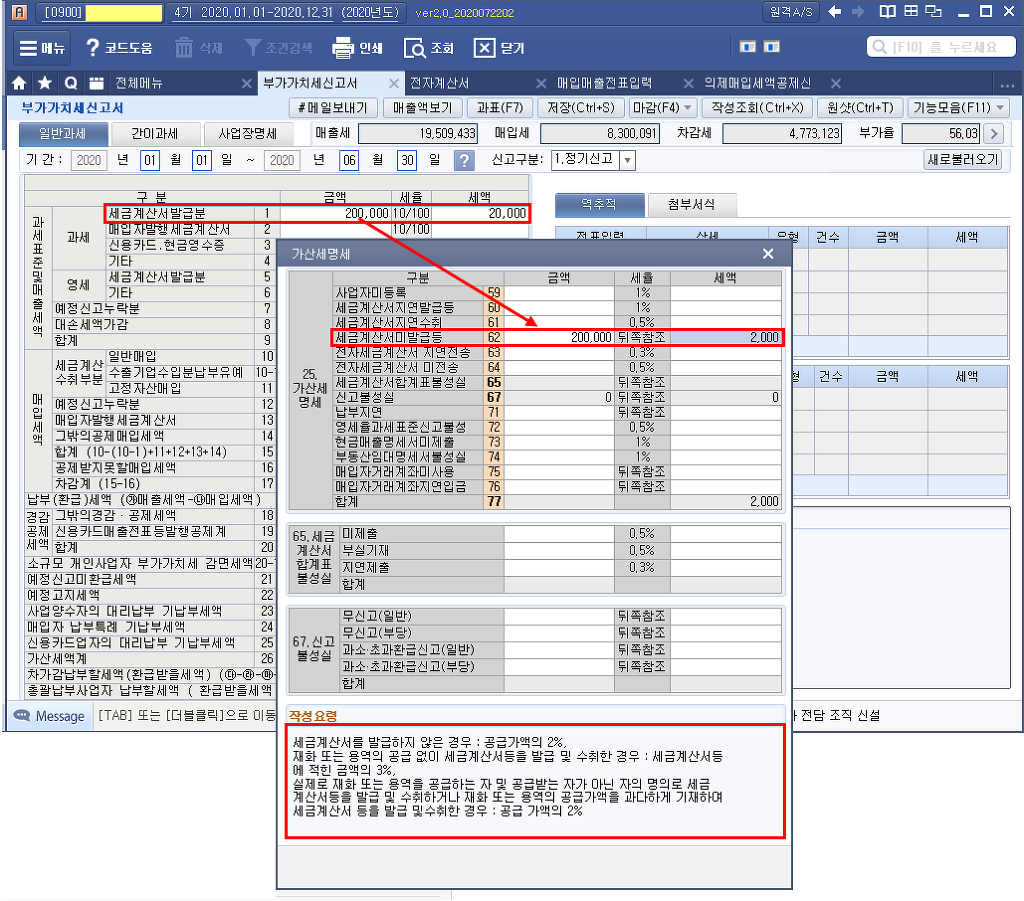Open 조건검색 filter

(278, 48)
